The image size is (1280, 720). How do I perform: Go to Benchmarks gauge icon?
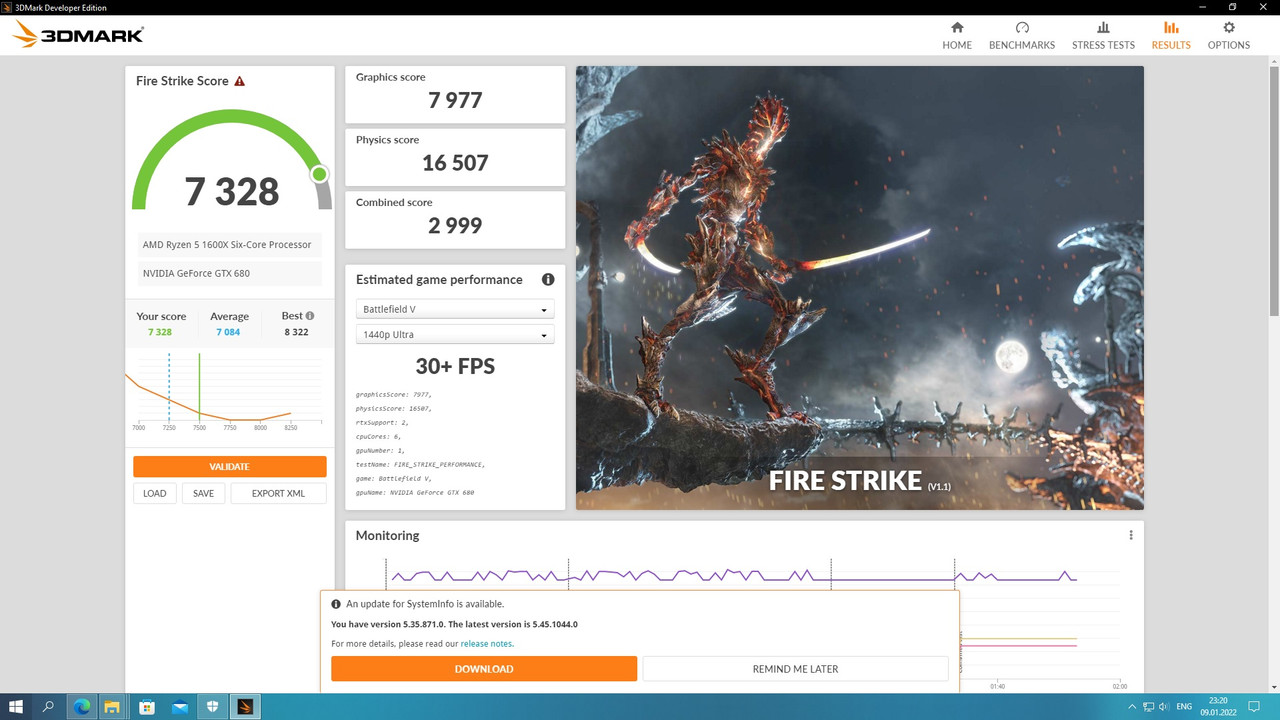1022,28
